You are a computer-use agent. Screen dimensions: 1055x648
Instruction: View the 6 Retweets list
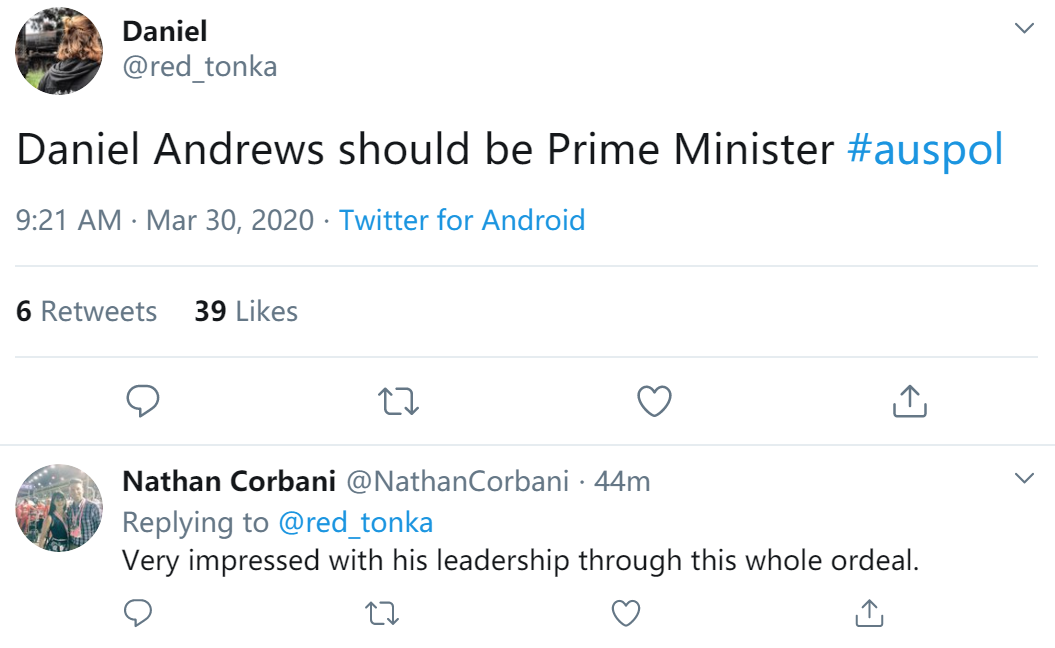[x=86, y=312]
